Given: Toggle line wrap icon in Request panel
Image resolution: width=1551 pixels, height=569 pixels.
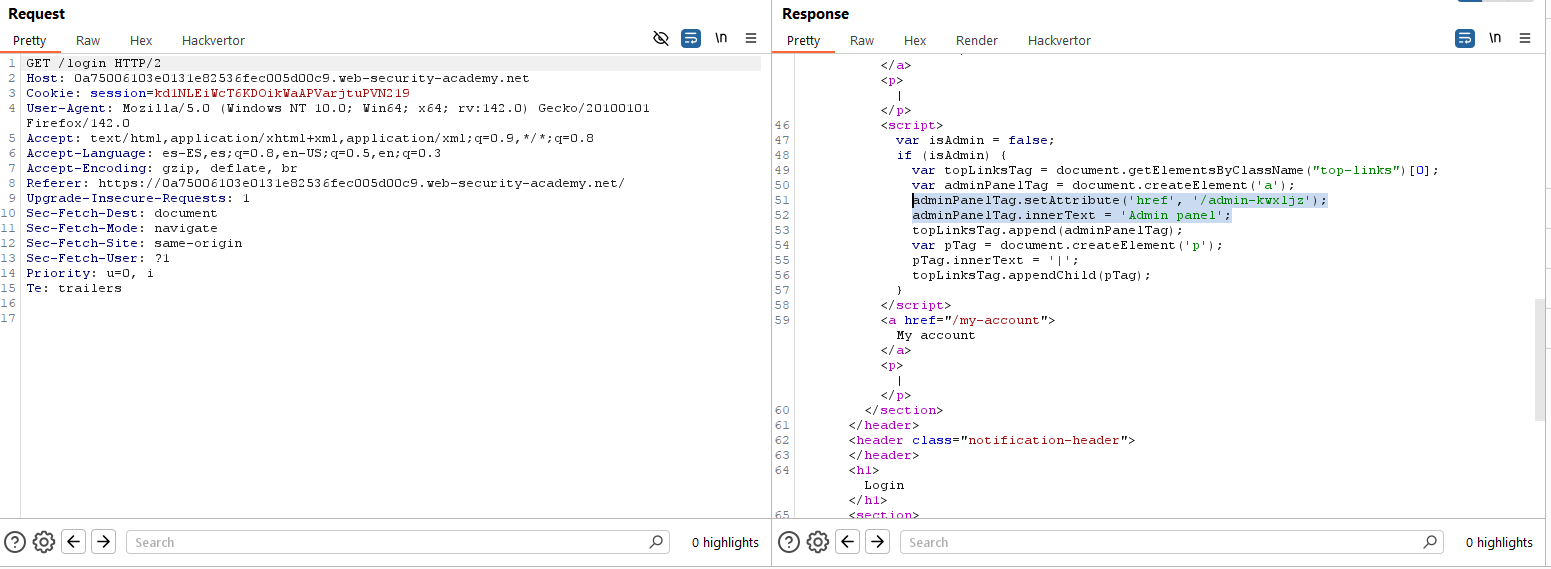Looking at the screenshot, I should tap(691, 39).
